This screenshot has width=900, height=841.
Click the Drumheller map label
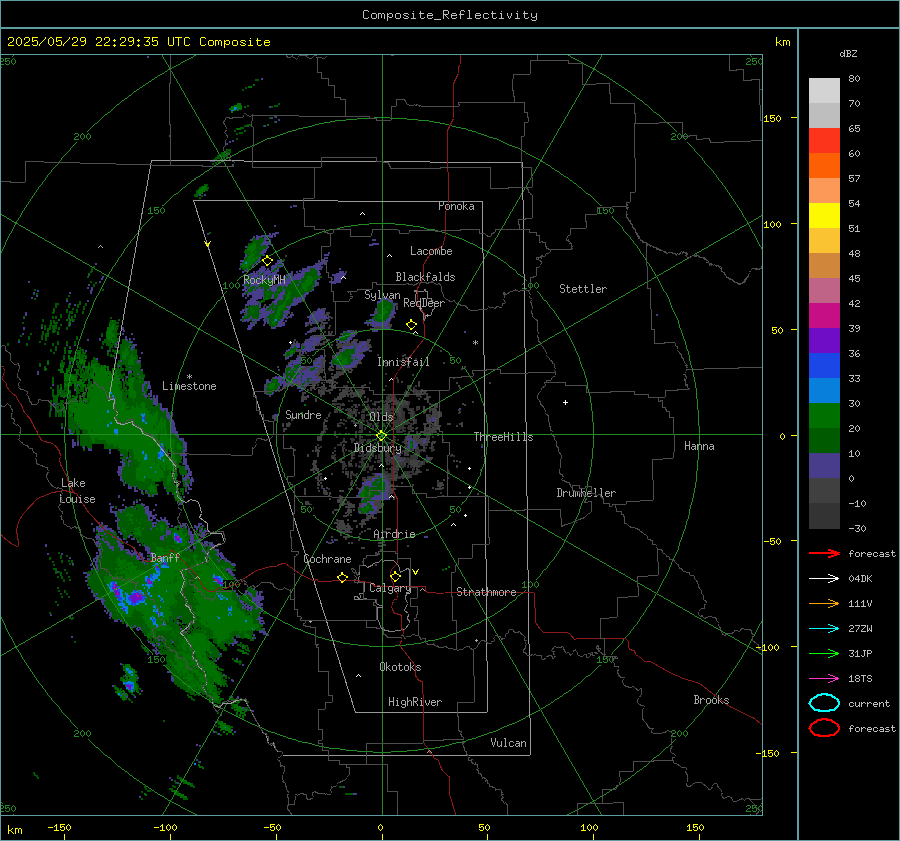(586, 493)
